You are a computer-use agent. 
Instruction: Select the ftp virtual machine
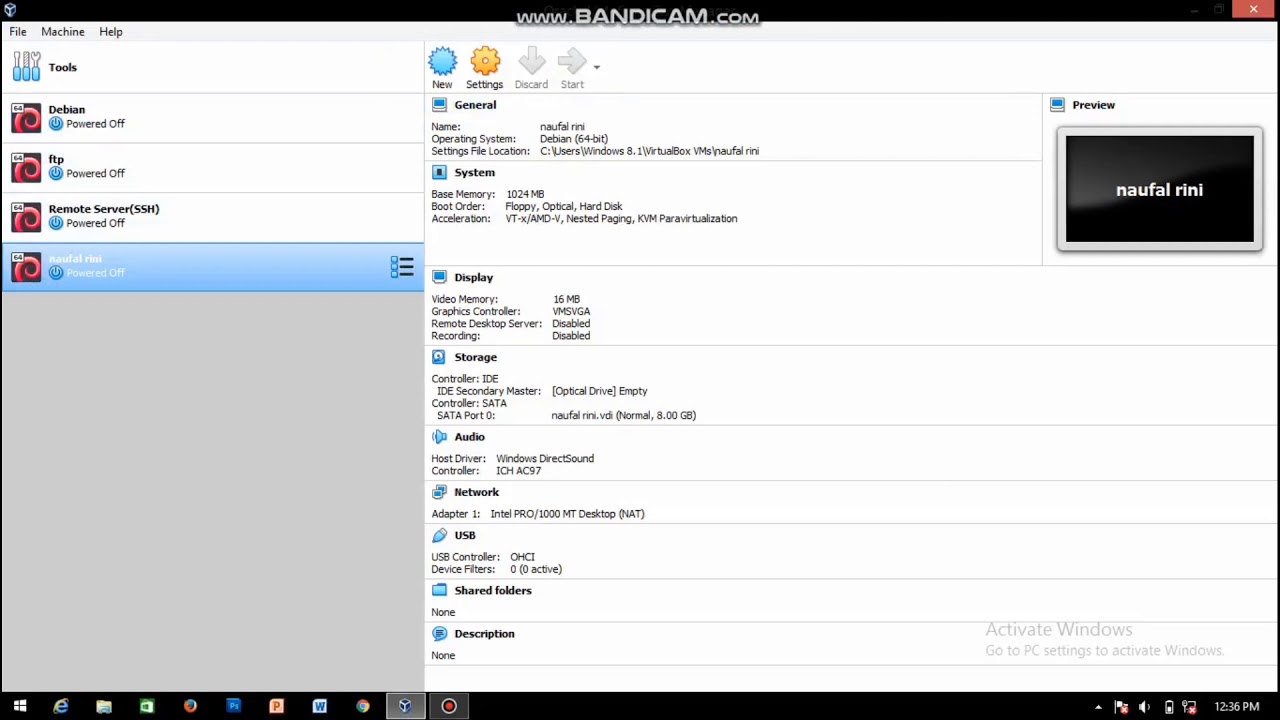point(212,167)
